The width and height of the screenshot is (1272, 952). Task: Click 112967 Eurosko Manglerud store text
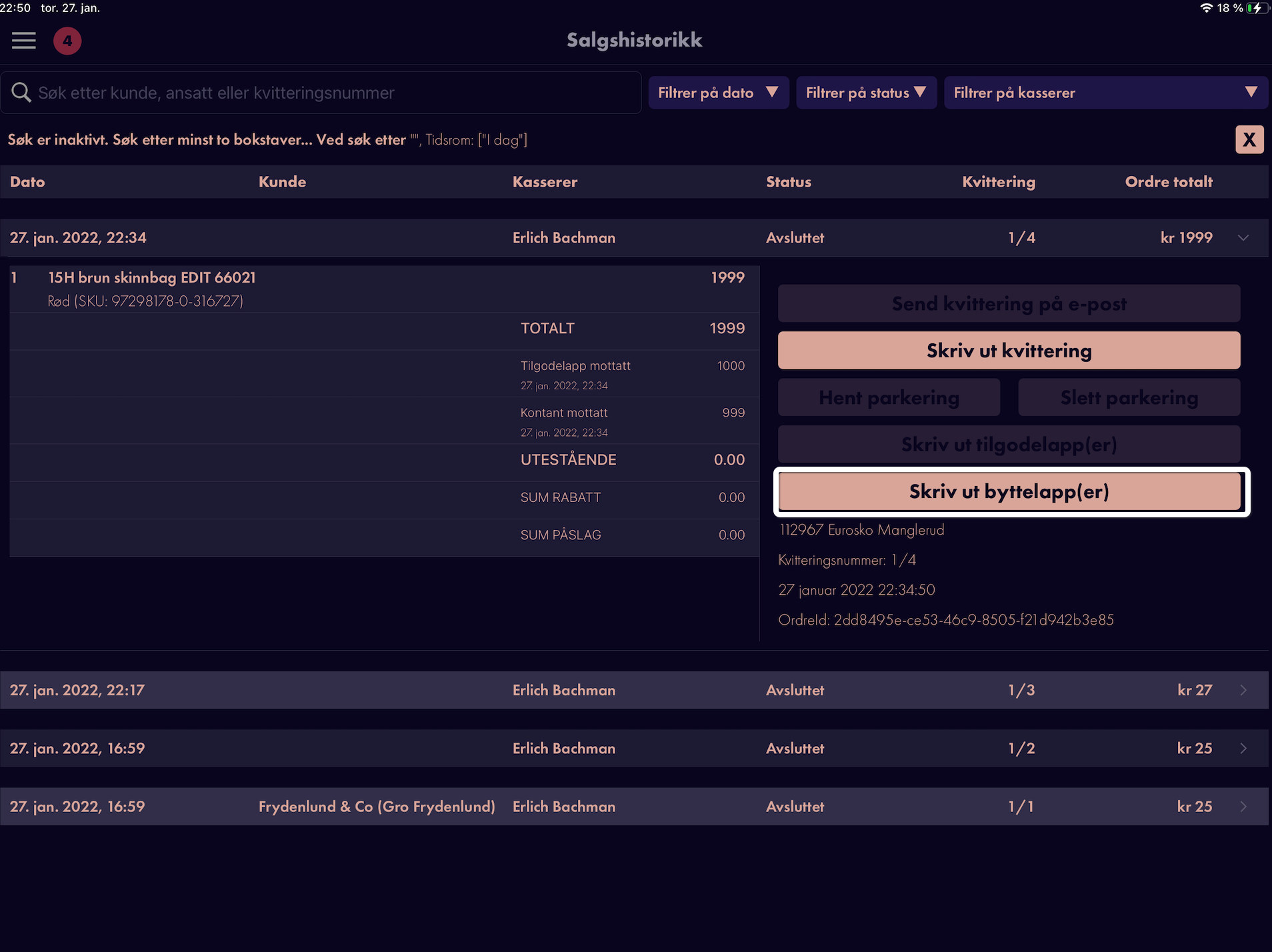pyautogui.click(x=861, y=529)
